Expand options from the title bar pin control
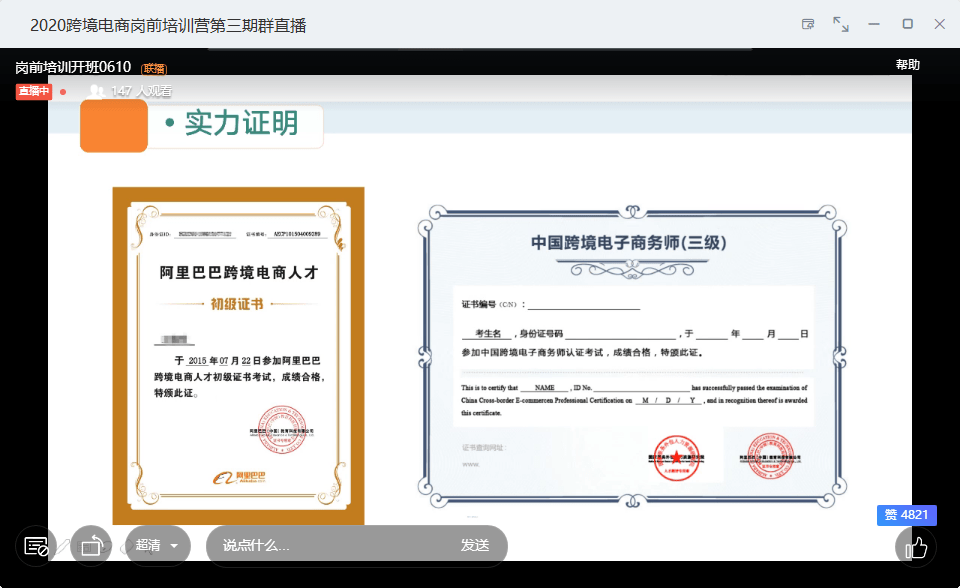The height and width of the screenshot is (588, 960). pyautogui.click(x=807, y=21)
